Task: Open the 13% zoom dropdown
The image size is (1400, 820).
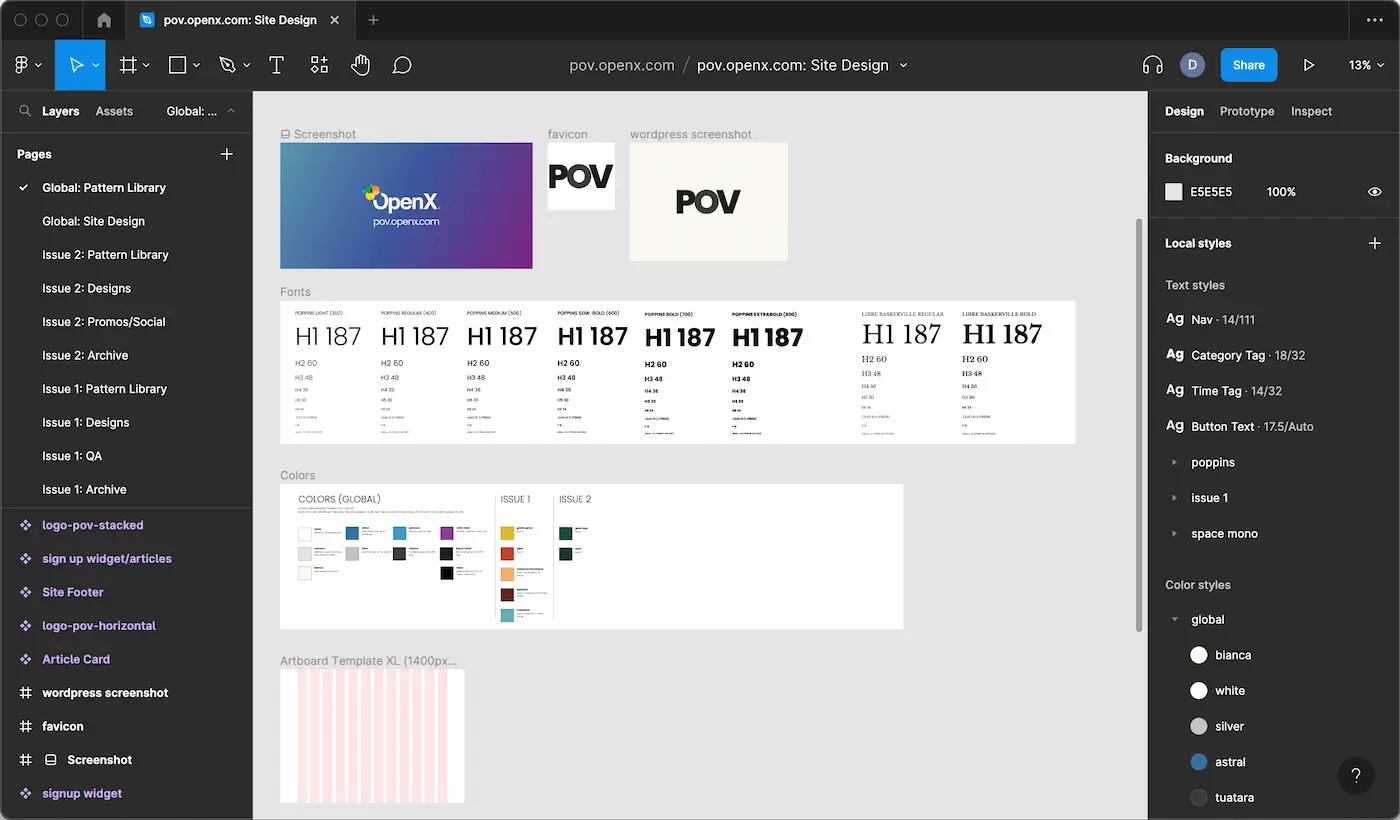Action: [1365, 65]
